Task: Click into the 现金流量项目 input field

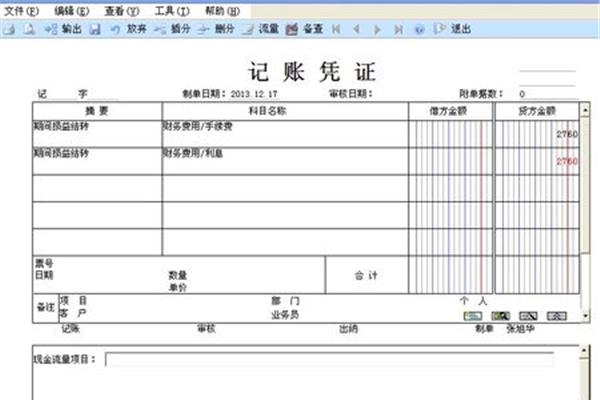Action: pyautogui.click(x=329, y=359)
